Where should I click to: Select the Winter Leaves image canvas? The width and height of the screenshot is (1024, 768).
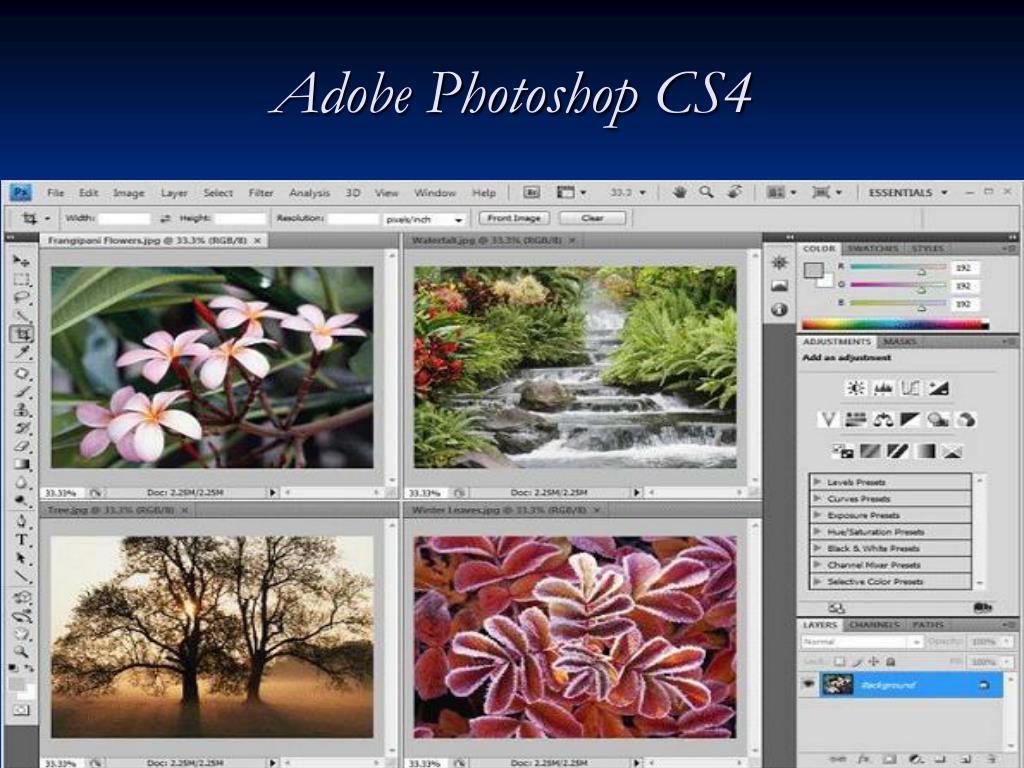[575, 637]
